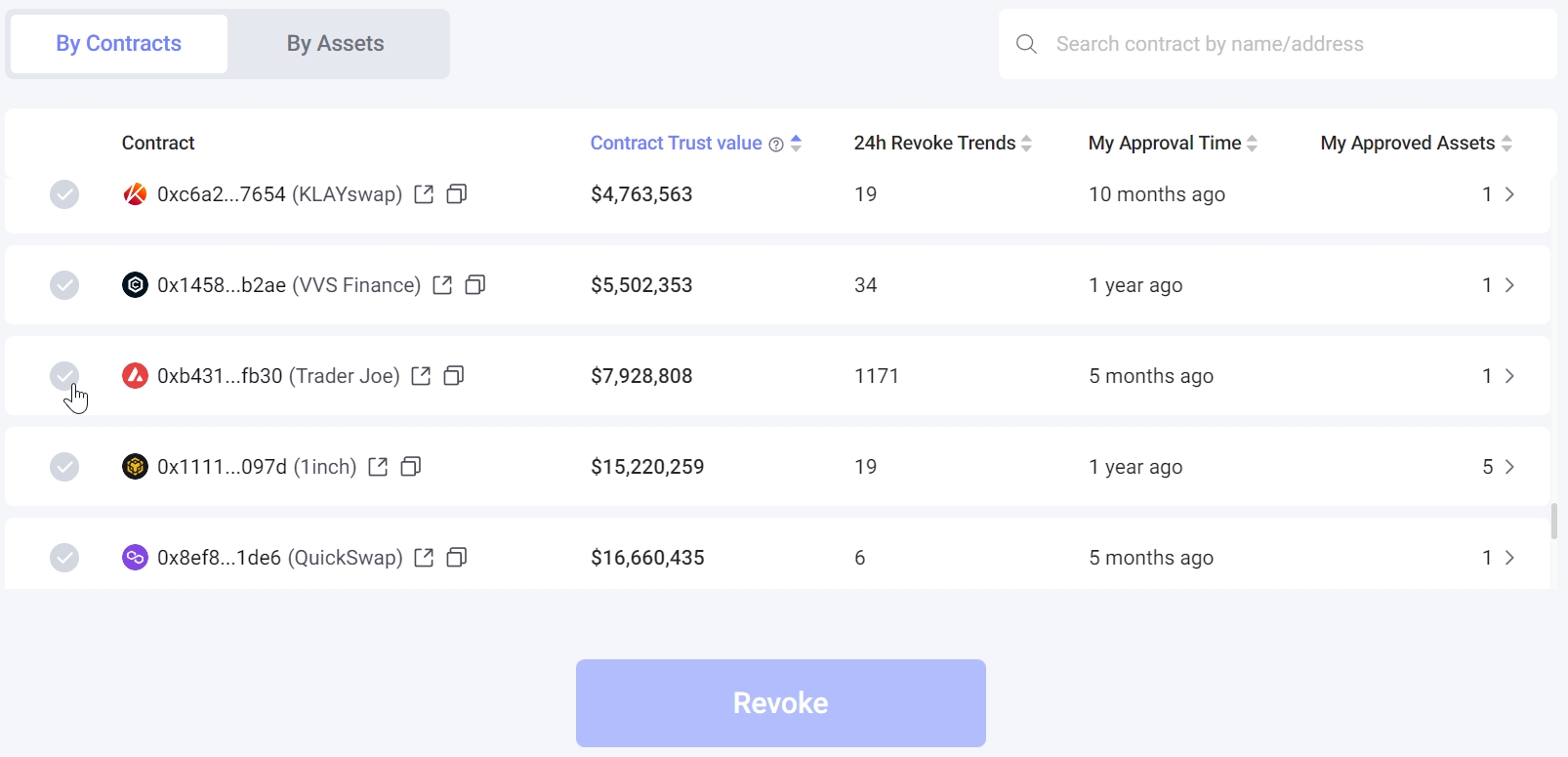This screenshot has height=757, width=1568.
Task: Check the 1inch contract row
Action: point(64,467)
